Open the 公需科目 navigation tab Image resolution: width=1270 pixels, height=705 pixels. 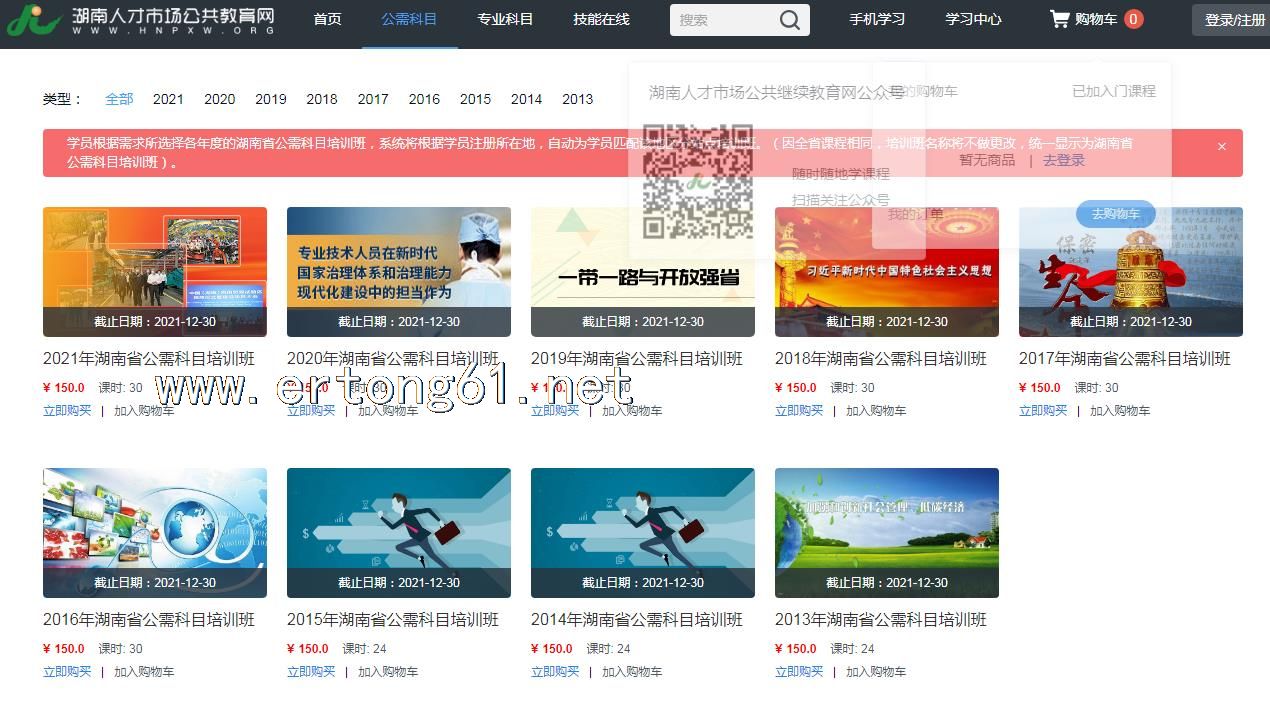pyautogui.click(x=408, y=19)
